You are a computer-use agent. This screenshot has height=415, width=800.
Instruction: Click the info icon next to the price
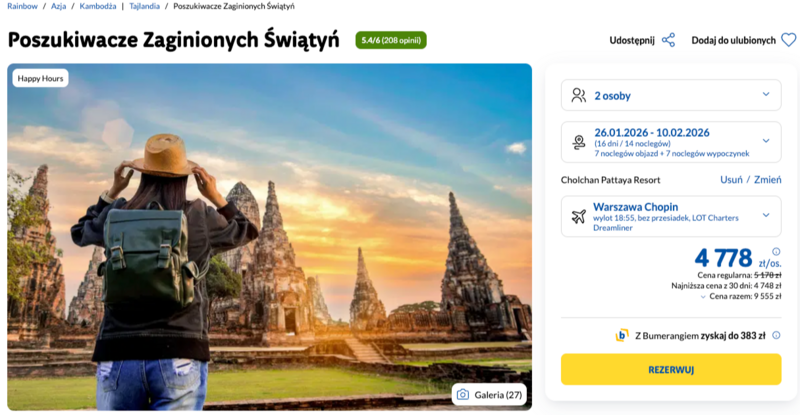tap(776, 252)
